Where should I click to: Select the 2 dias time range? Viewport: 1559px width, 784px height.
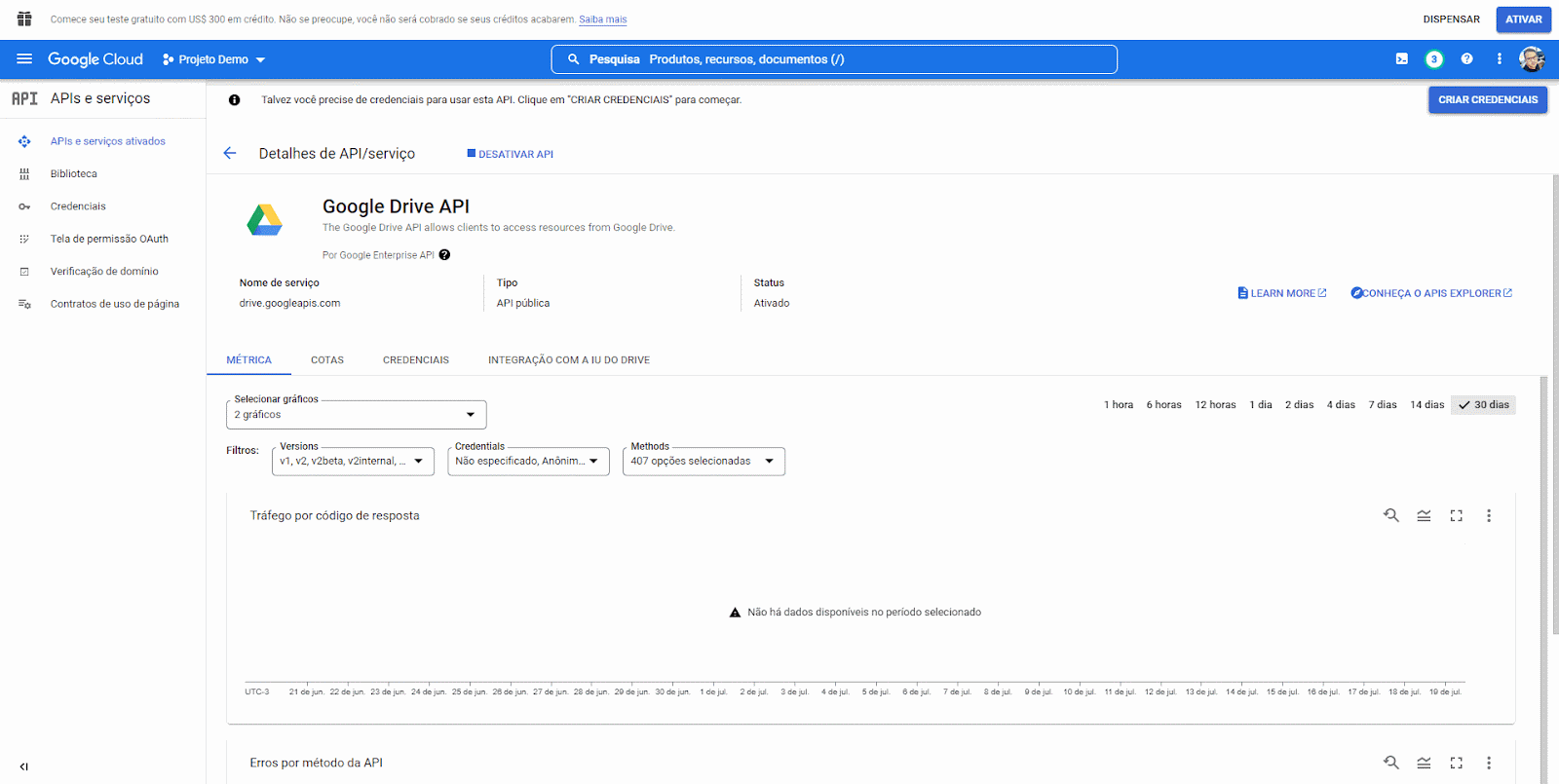[1299, 405]
